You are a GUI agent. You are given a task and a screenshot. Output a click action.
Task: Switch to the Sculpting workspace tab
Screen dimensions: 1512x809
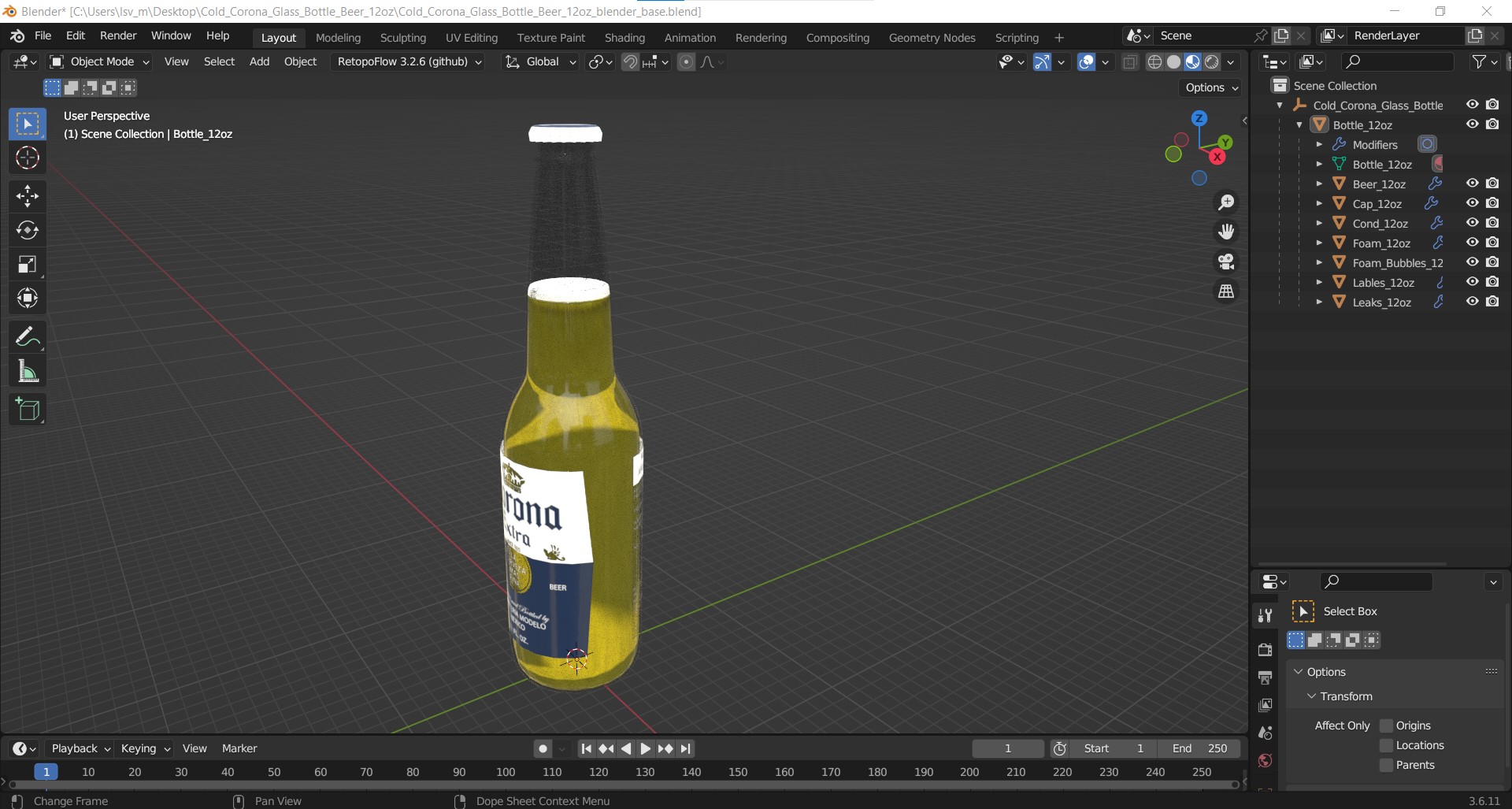click(x=402, y=38)
